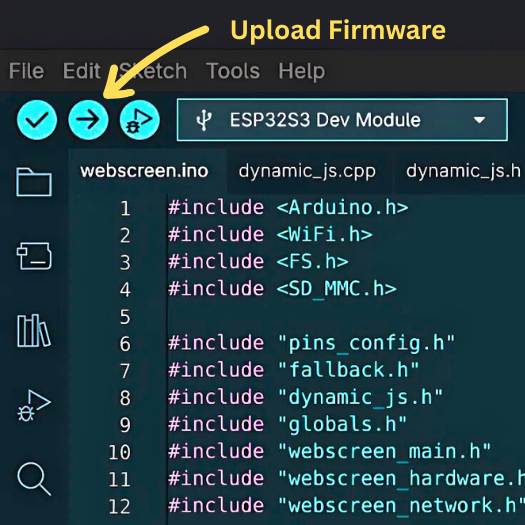Viewport: 525px width, 525px height.
Task: Click the Verify checkmark button
Action: coord(37,120)
